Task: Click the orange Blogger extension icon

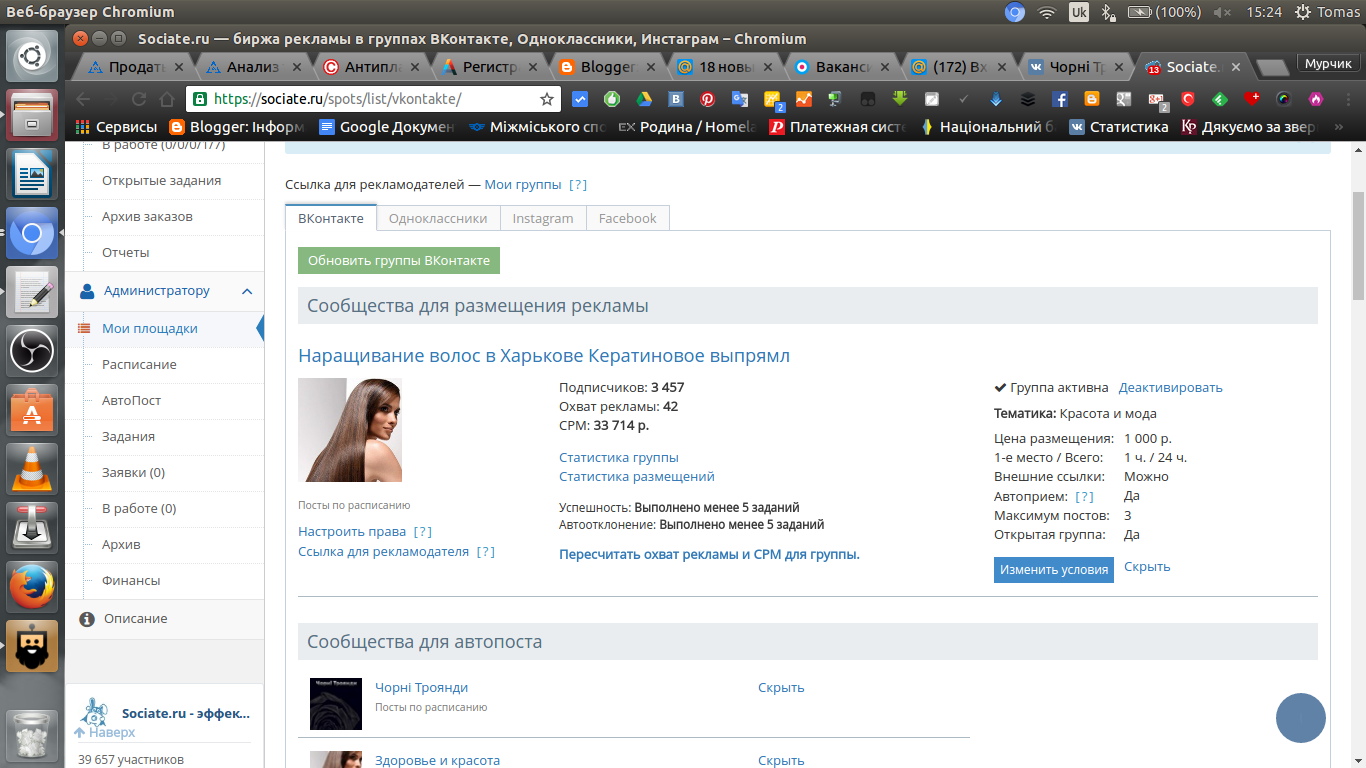Action: coord(1092,99)
